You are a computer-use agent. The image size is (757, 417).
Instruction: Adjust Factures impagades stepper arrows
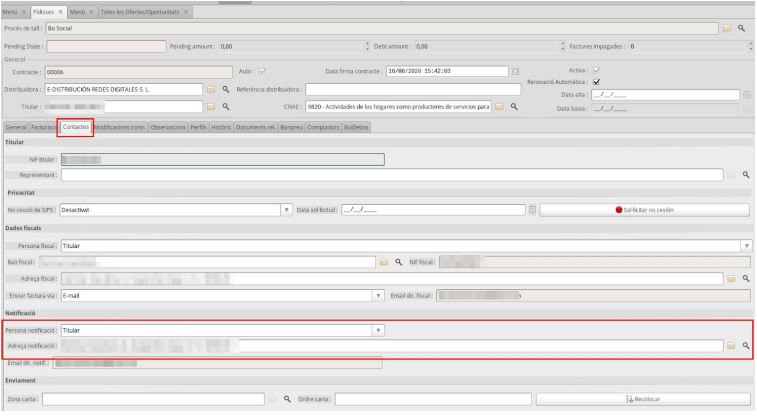750,46
